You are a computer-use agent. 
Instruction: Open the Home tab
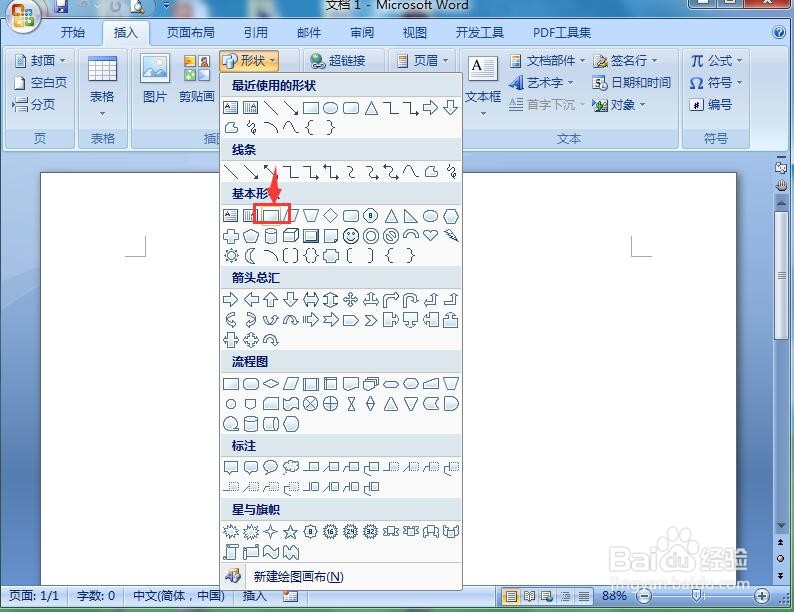[72, 32]
